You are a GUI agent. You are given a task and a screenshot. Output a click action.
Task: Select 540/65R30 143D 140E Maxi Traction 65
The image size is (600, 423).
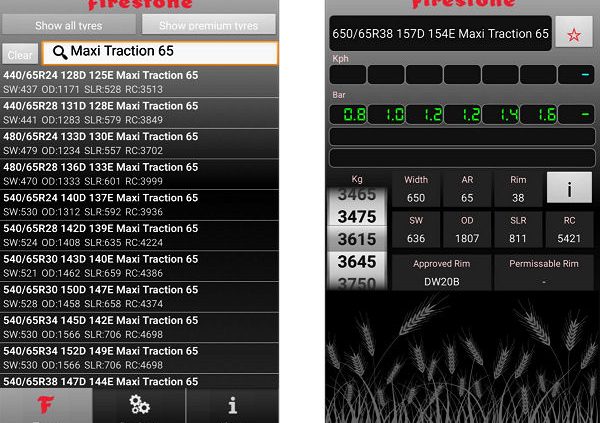[139, 266]
